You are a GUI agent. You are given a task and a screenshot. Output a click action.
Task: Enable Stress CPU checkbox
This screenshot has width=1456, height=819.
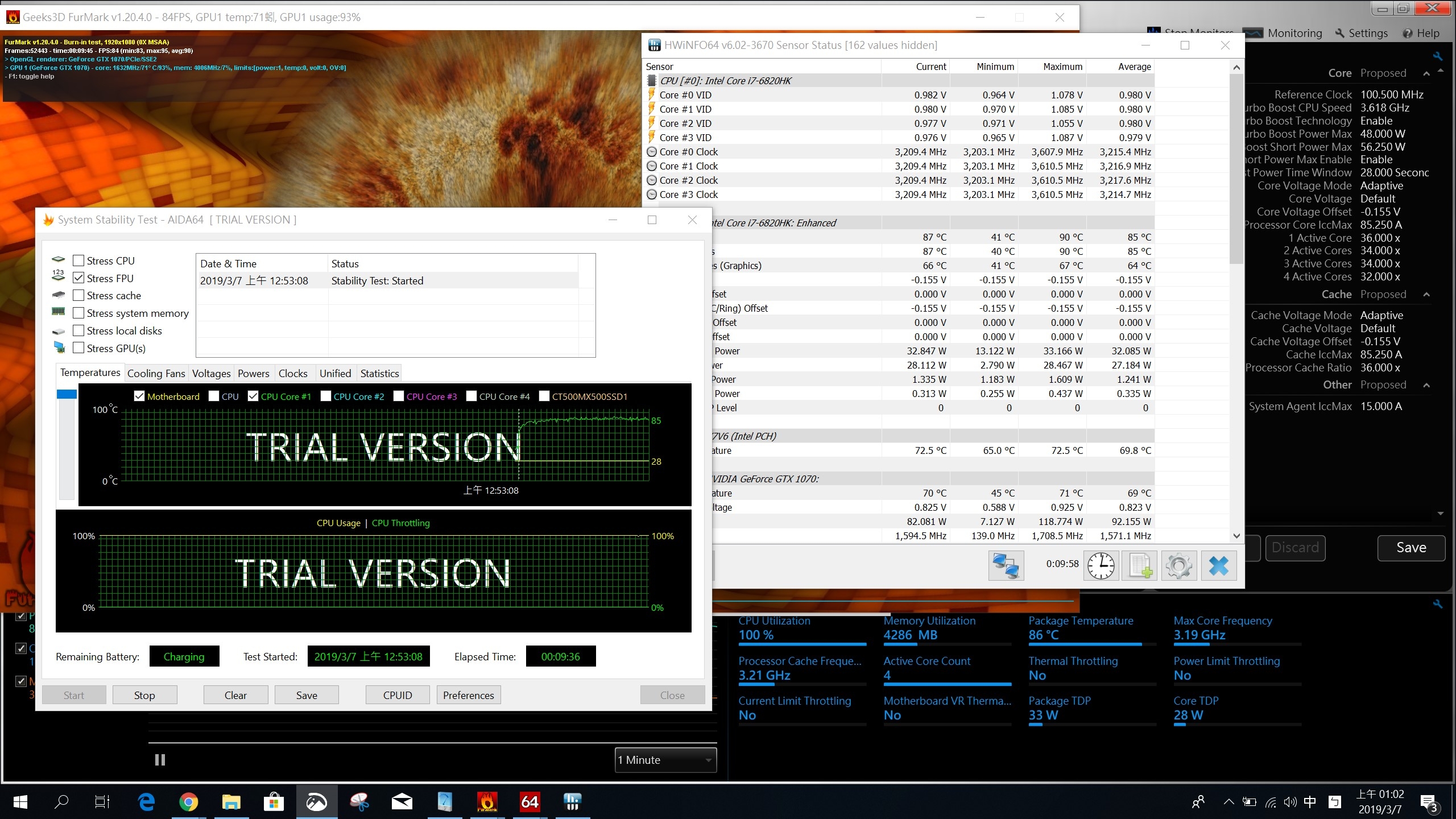click(78, 260)
